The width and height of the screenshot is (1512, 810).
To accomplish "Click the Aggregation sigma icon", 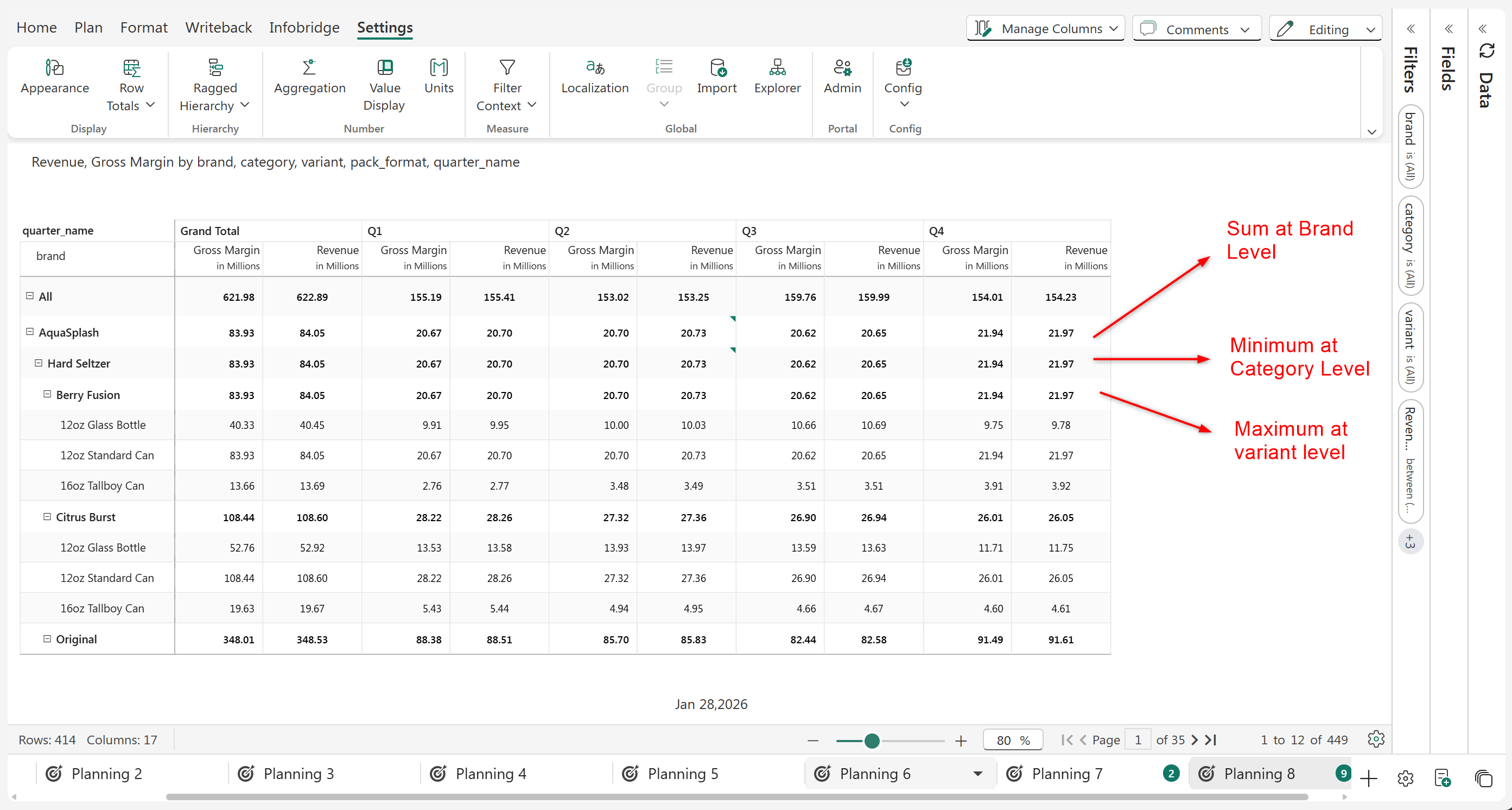I will [309, 68].
